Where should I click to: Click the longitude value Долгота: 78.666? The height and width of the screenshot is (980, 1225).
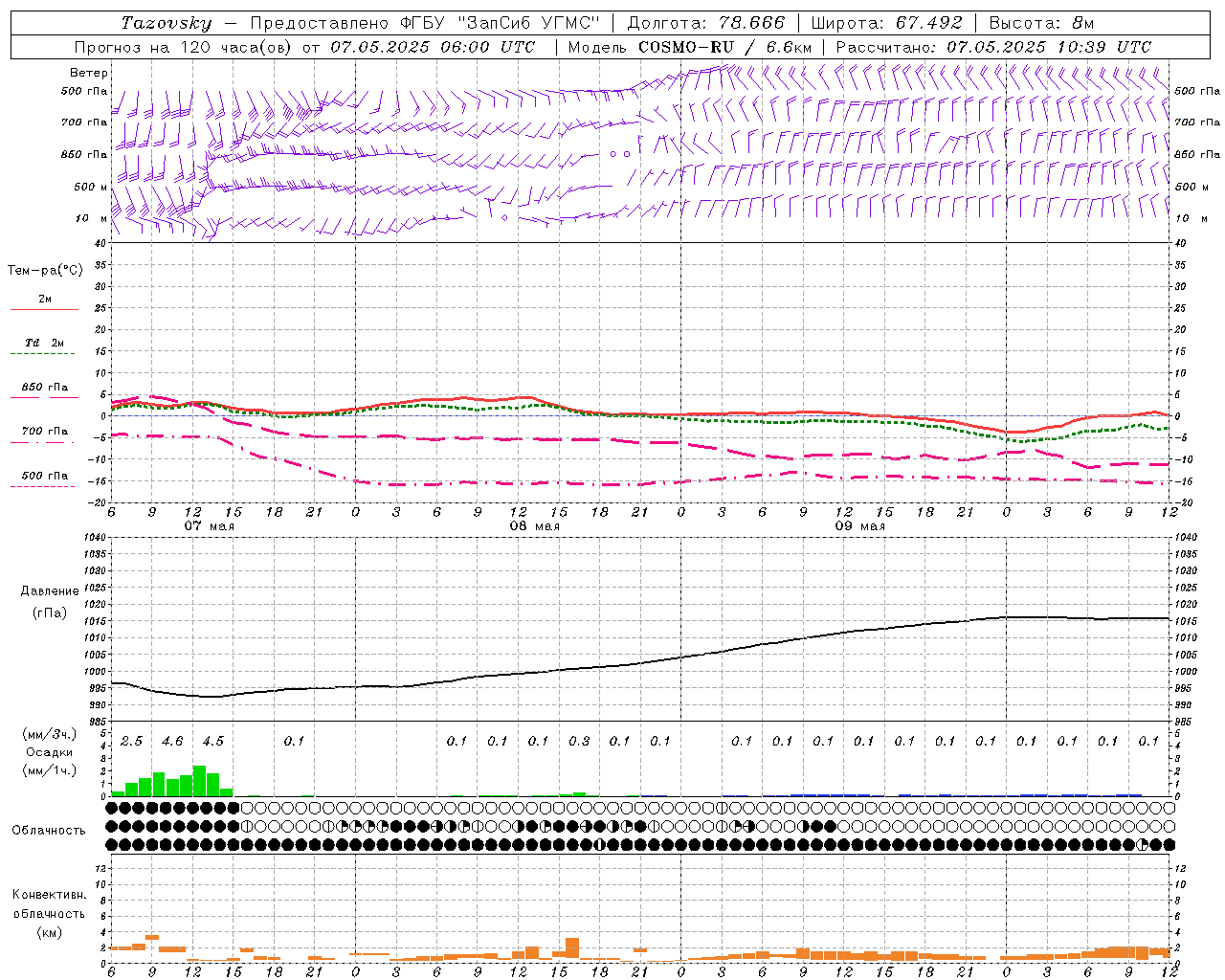tap(706, 23)
